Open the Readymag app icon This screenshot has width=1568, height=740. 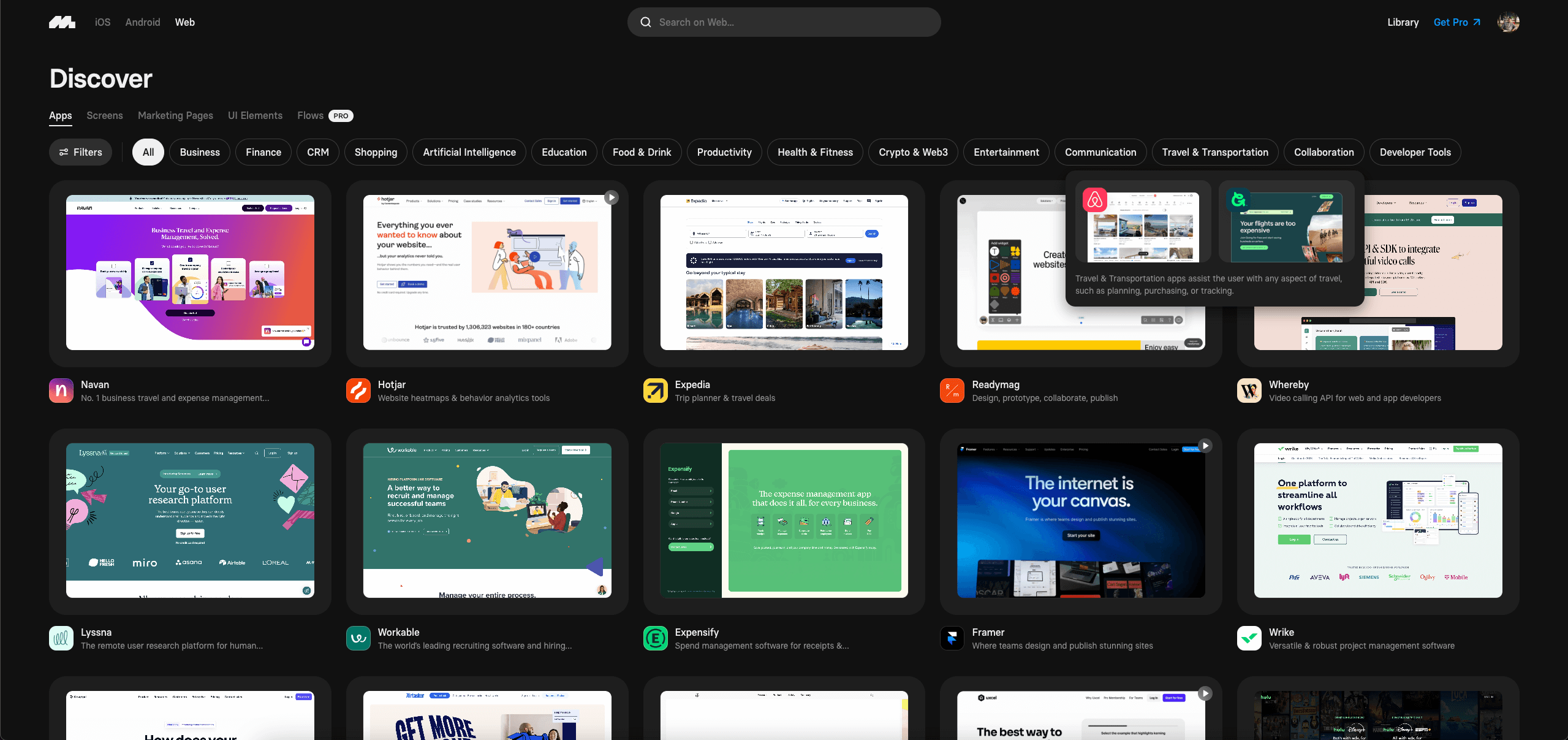(952, 391)
